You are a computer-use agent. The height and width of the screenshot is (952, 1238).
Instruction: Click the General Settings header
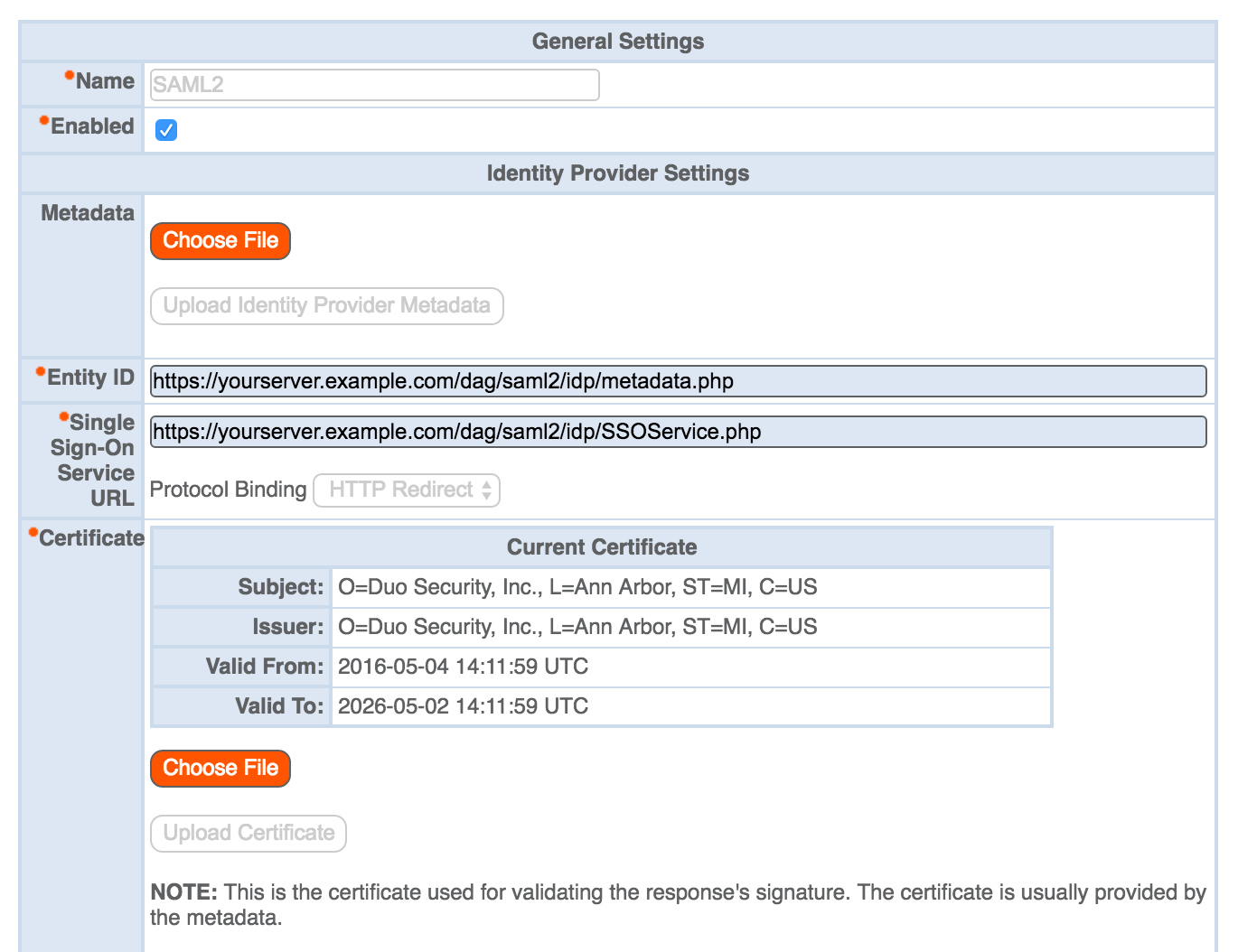pos(617,41)
